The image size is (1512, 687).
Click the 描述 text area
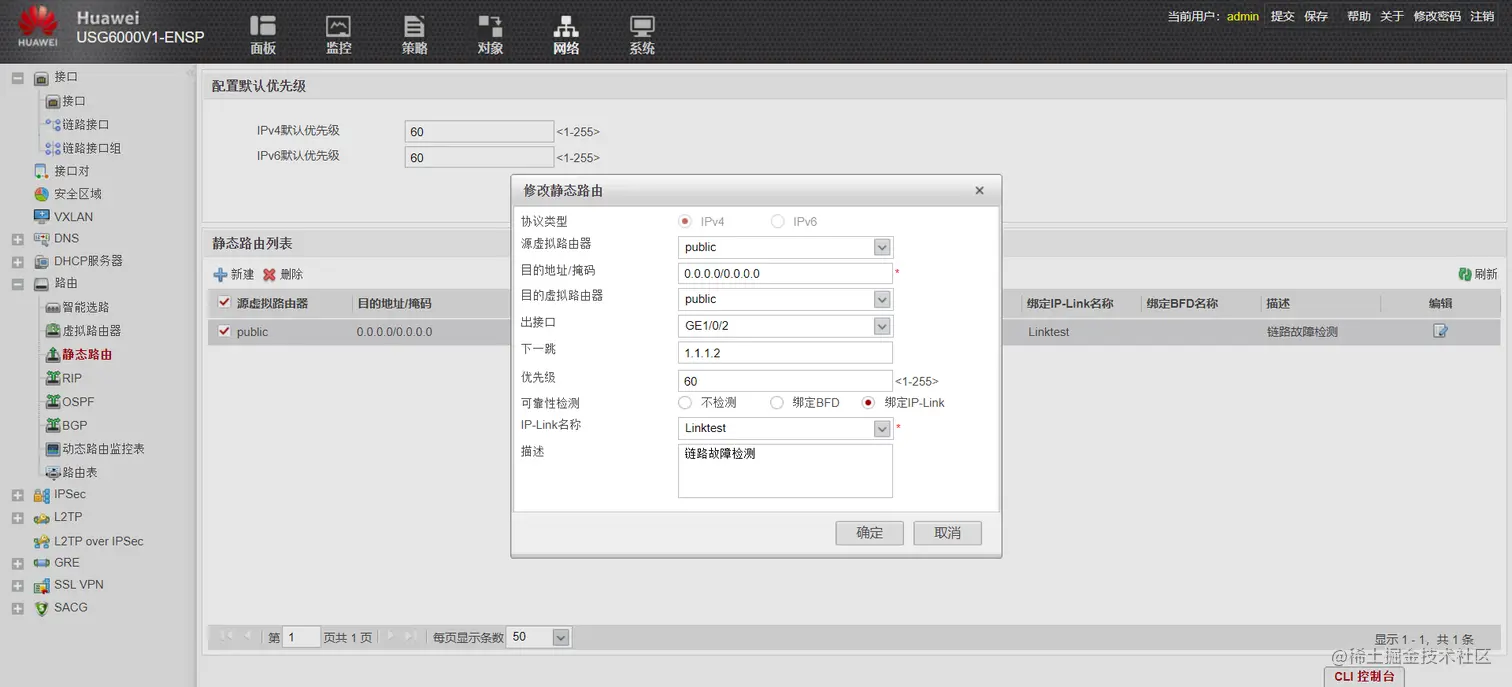[785, 471]
